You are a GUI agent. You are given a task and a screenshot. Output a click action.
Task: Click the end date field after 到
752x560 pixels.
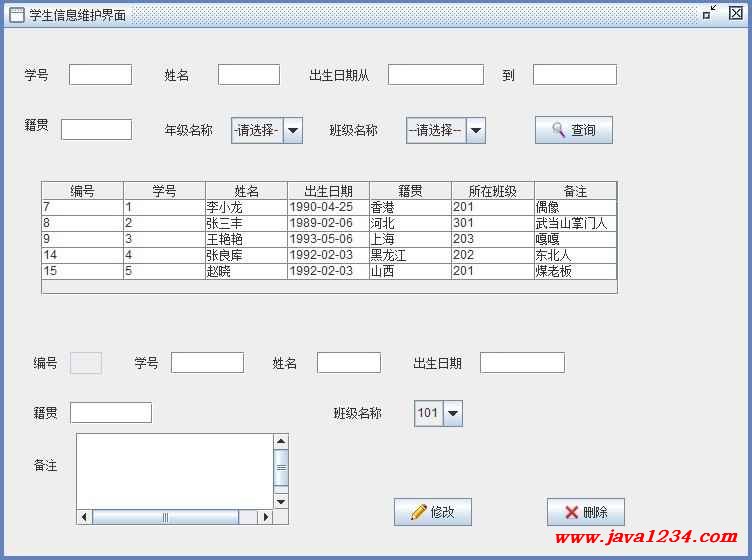pos(575,75)
